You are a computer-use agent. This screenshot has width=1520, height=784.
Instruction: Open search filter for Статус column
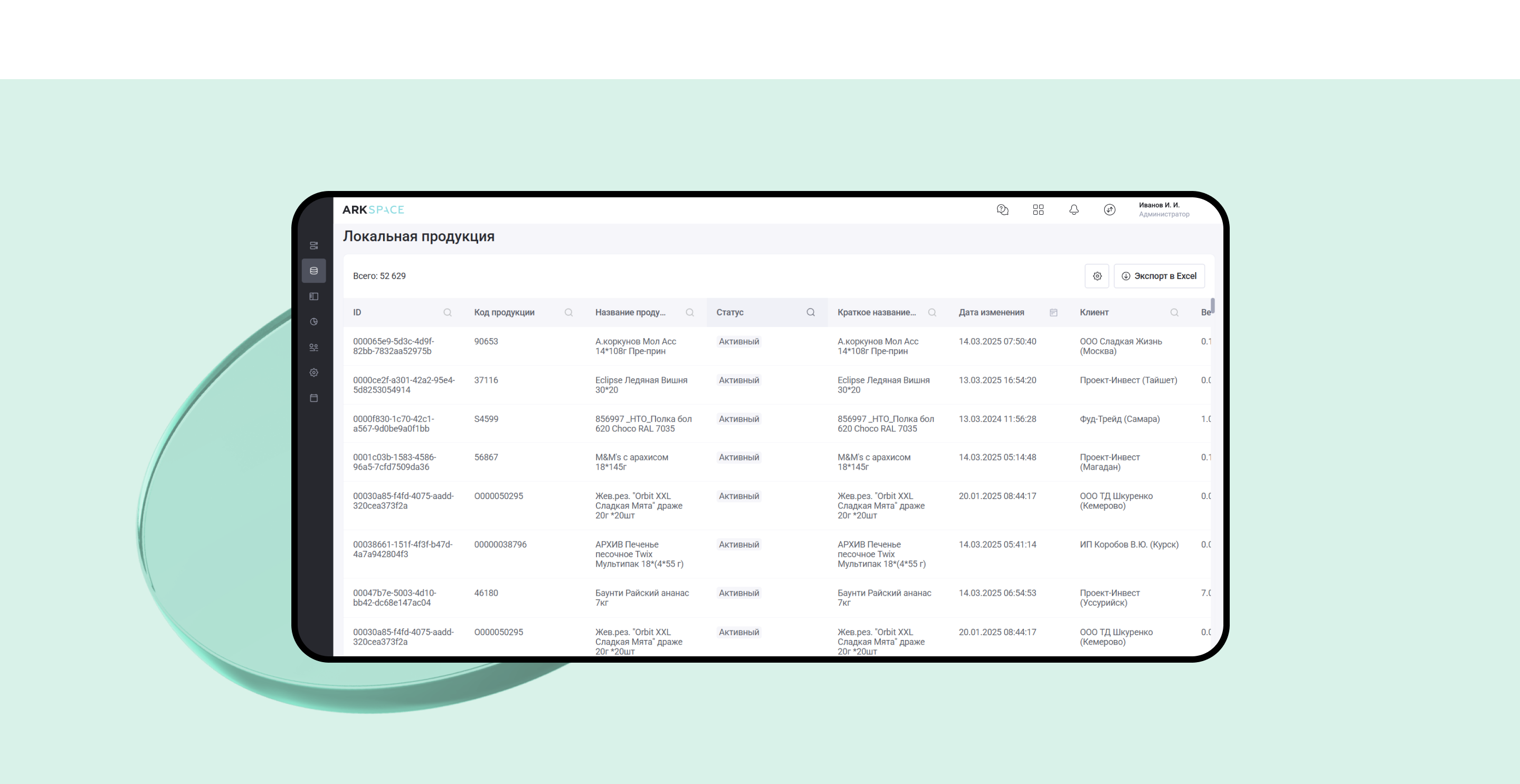tap(811, 313)
